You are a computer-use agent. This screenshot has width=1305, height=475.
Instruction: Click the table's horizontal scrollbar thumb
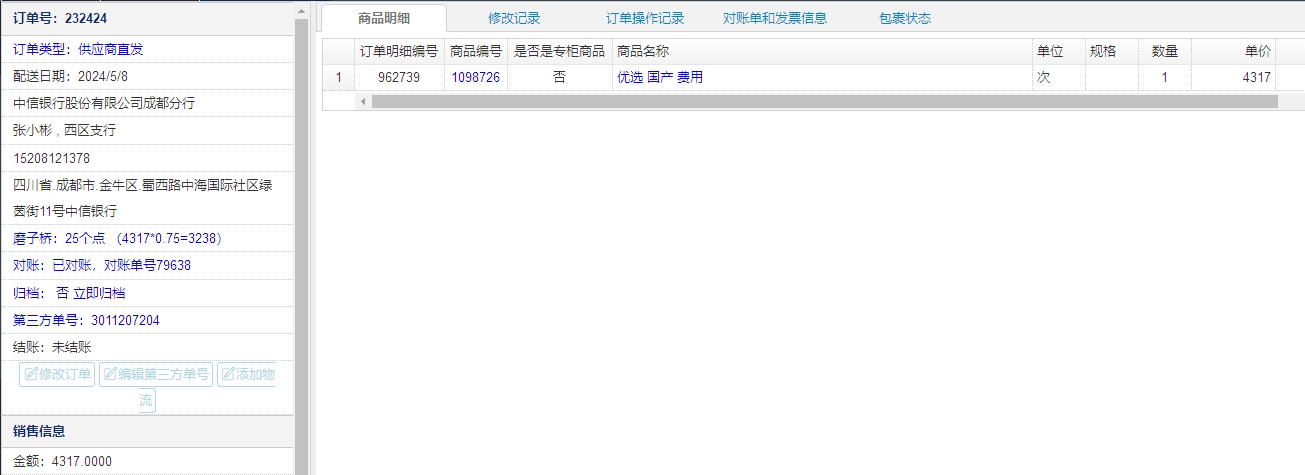click(825, 101)
